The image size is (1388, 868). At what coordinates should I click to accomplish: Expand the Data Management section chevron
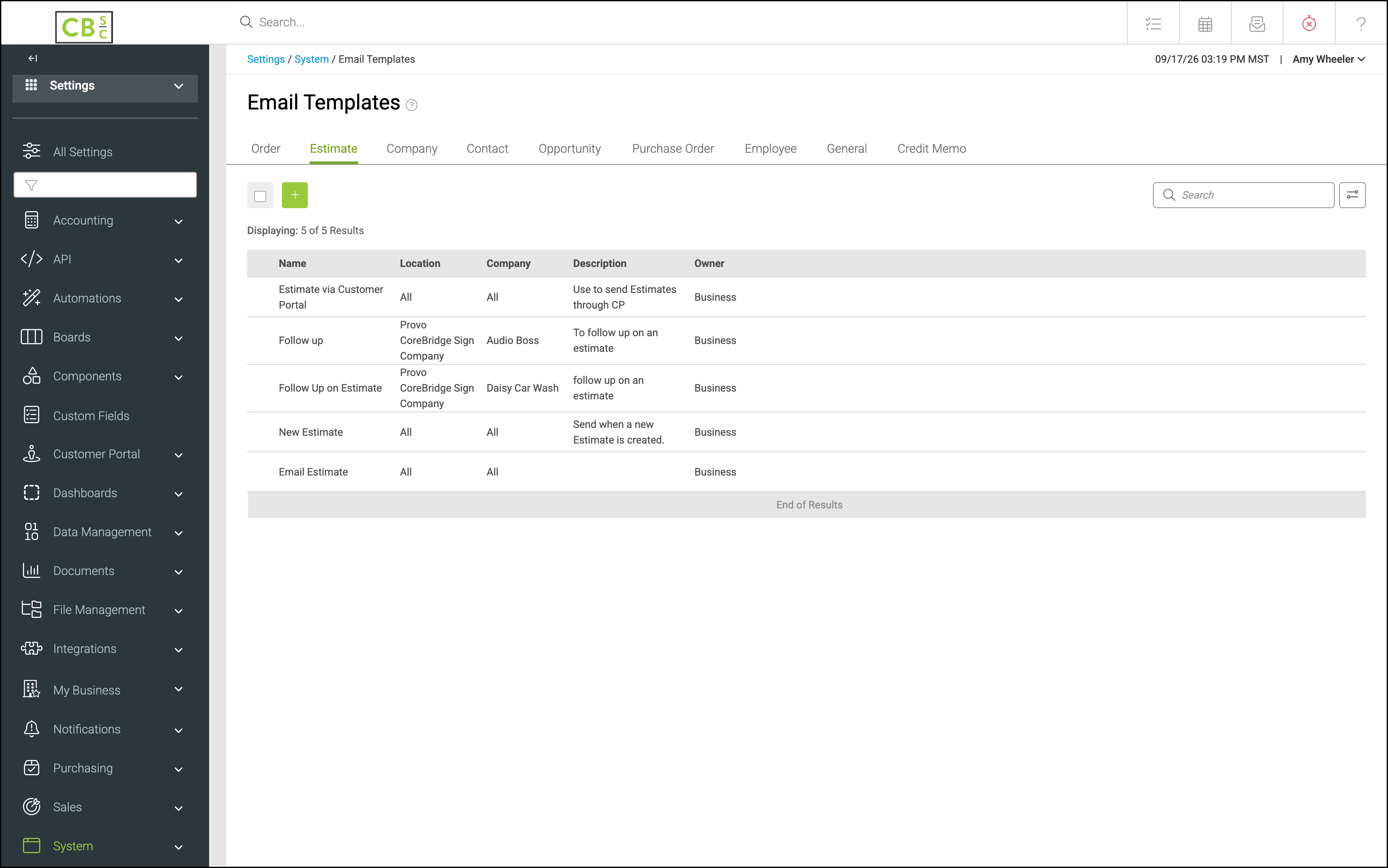pos(179,534)
